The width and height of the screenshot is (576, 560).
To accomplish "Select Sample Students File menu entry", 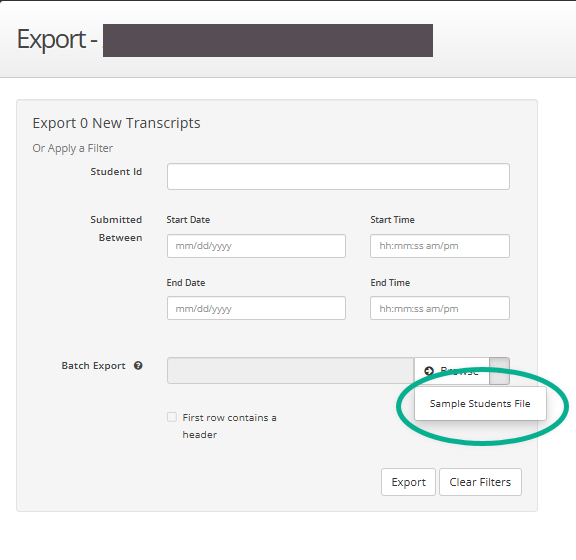I will coord(480,403).
